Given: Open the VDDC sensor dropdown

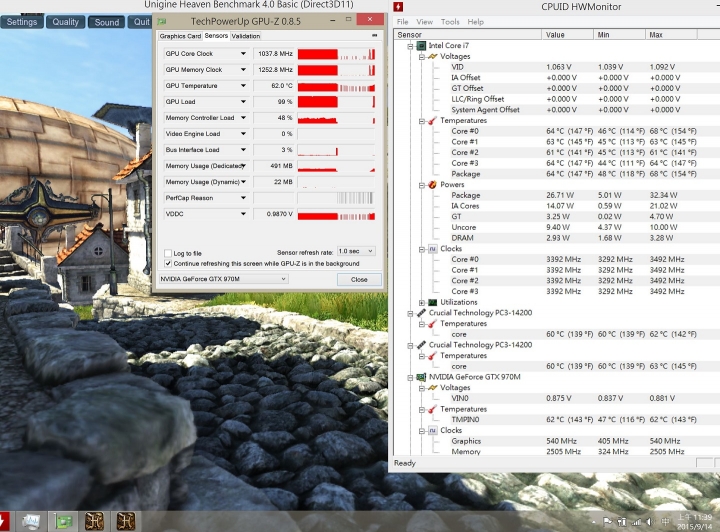Looking at the screenshot, I should 243,214.
